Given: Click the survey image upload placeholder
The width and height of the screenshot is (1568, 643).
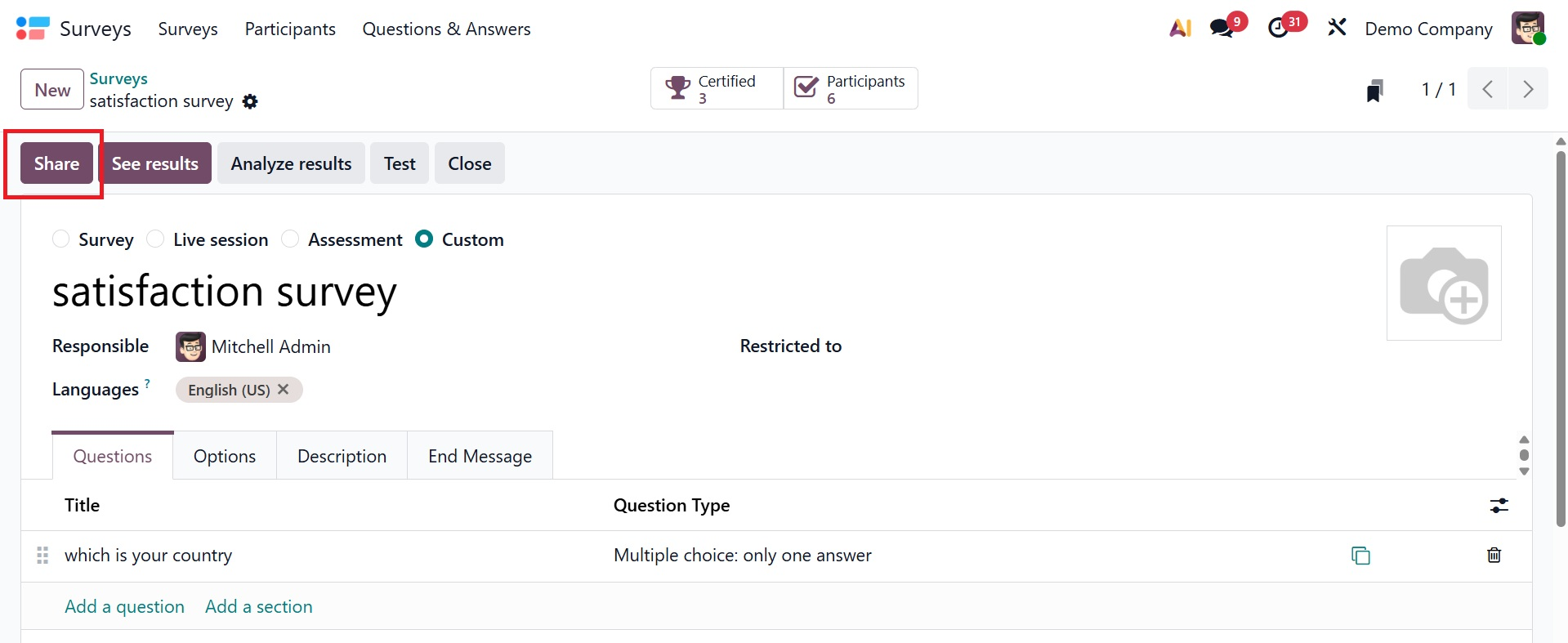Looking at the screenshot, I should (1444, 283).
